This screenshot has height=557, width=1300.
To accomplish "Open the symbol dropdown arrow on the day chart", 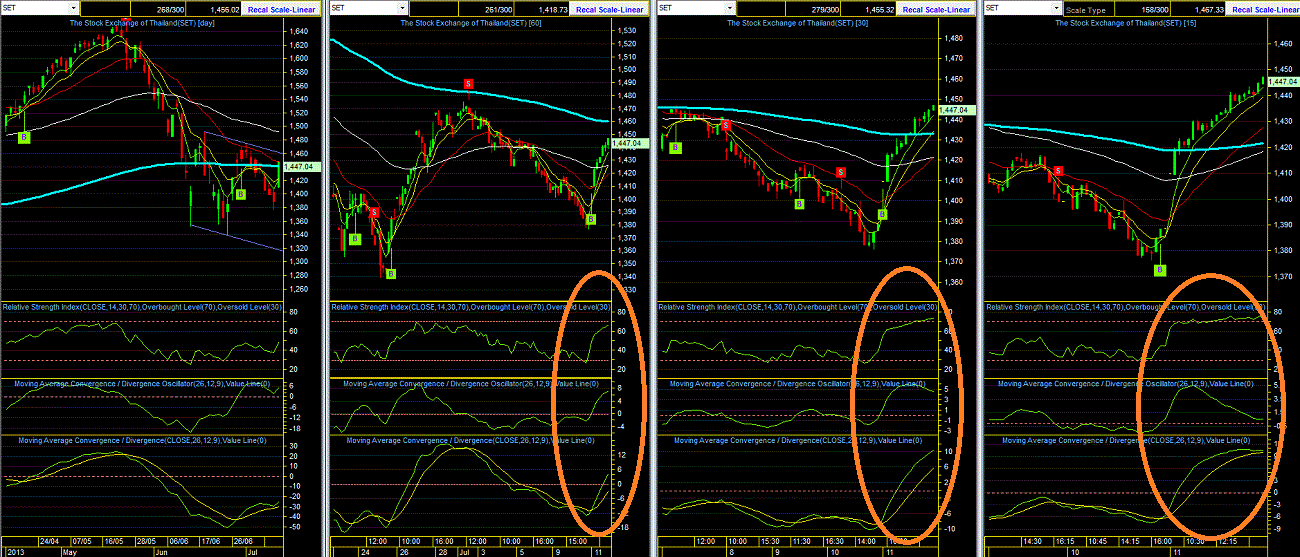I will coord(72,8).
